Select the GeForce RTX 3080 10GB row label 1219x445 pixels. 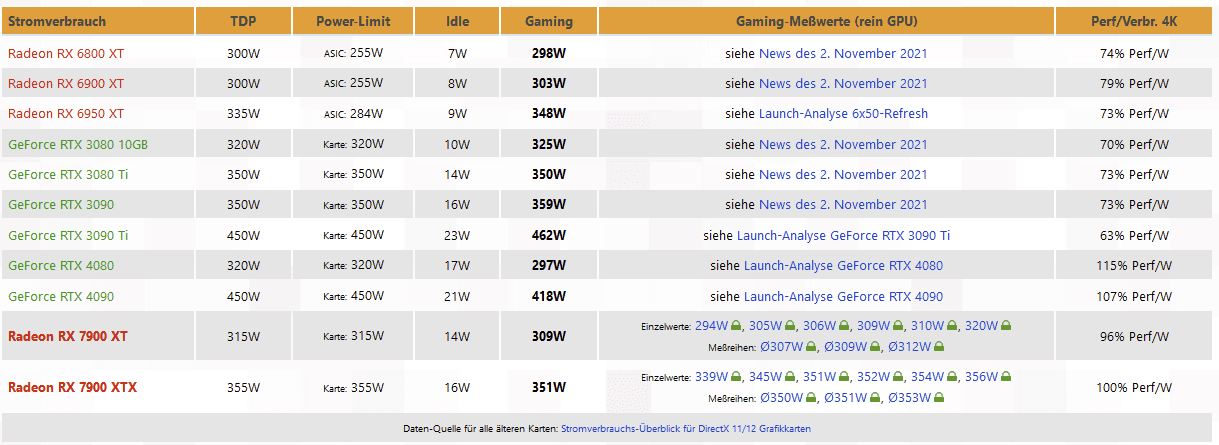[x=78, y=144]
